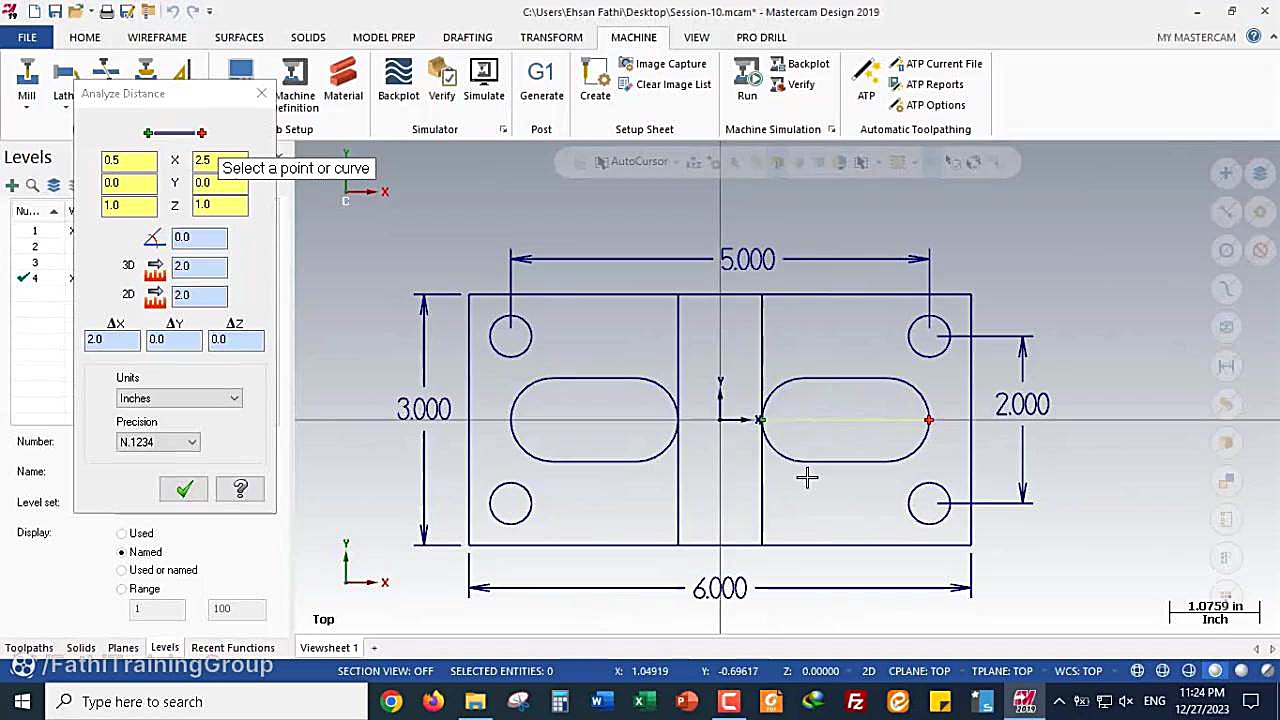1280x720 pixels.
Task: Click the Windows search box
Action: pos(206,702)
